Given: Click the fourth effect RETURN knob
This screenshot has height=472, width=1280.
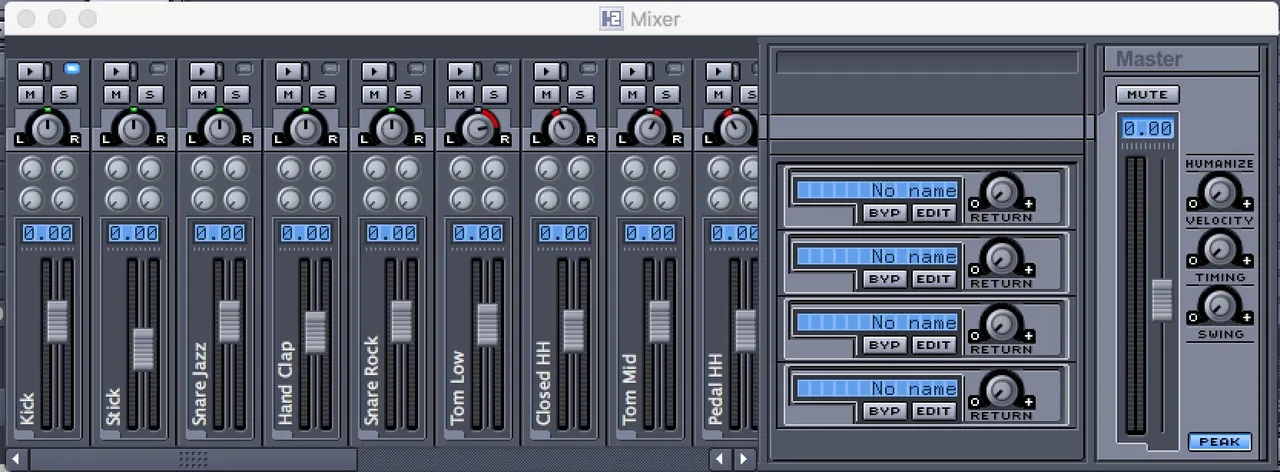Looking at the screenshot, I should [x=1001, y=389].
